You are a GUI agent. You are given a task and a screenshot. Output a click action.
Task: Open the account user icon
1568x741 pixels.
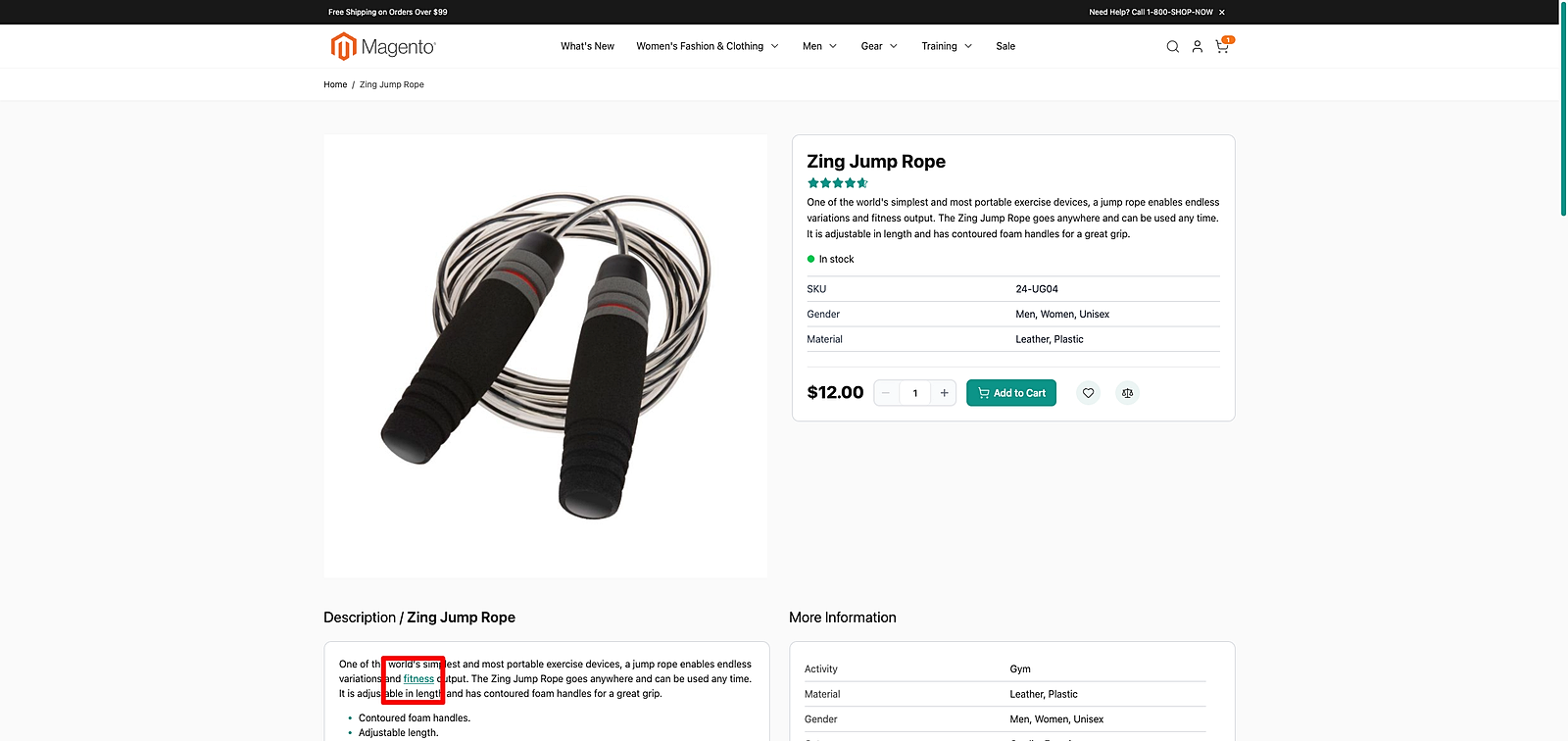coord(1197,47)
